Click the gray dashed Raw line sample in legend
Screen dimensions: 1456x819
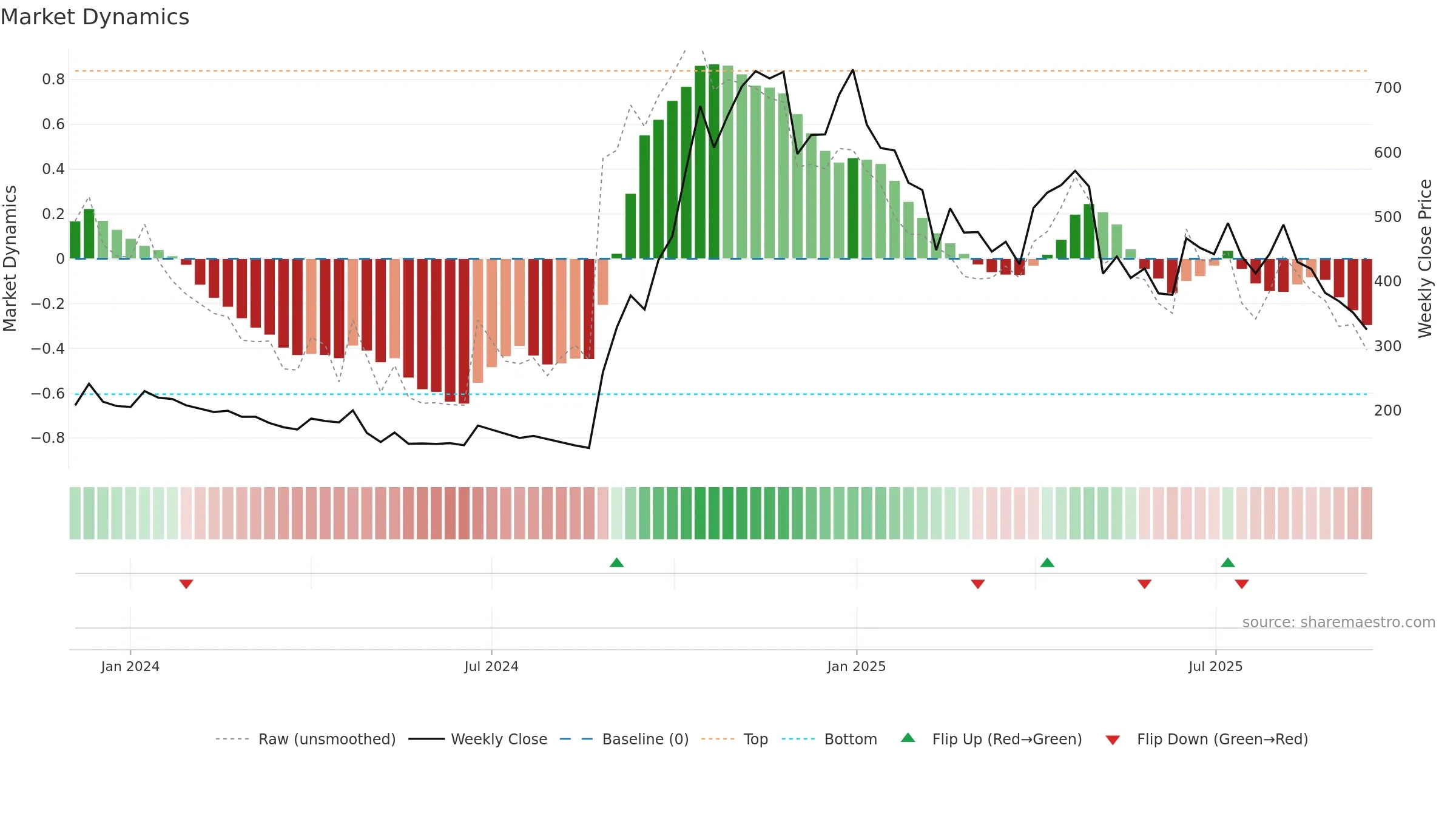click(232, 739)
